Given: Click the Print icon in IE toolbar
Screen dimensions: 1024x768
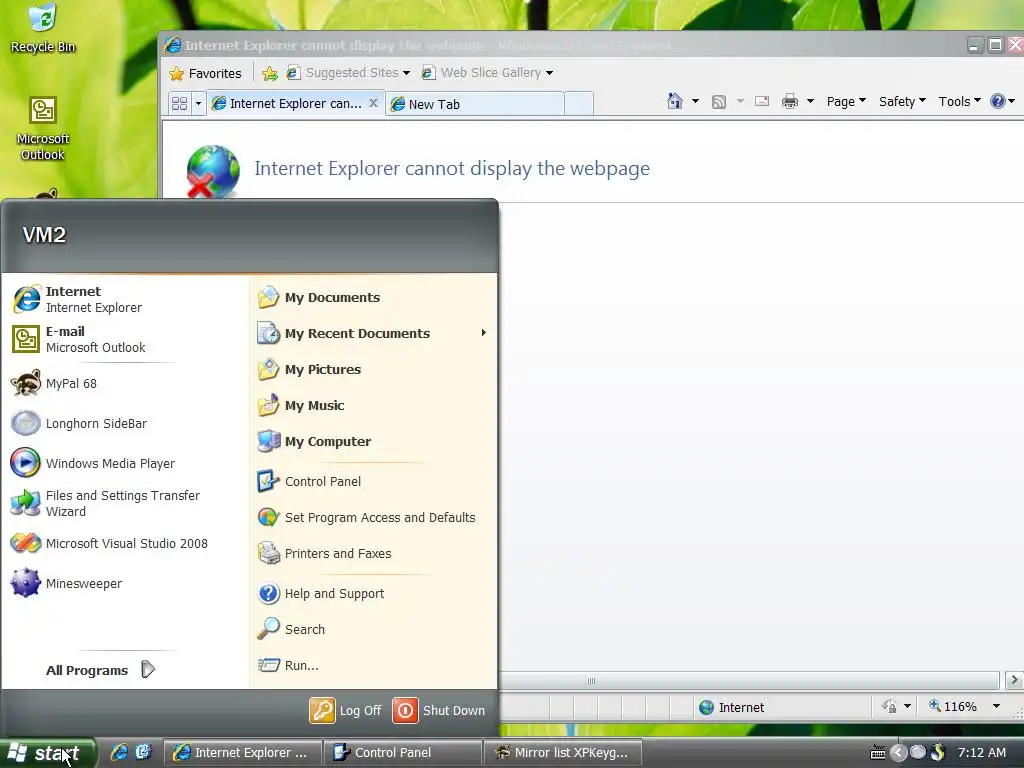Looking at the screenshot, I should [790, 101].
